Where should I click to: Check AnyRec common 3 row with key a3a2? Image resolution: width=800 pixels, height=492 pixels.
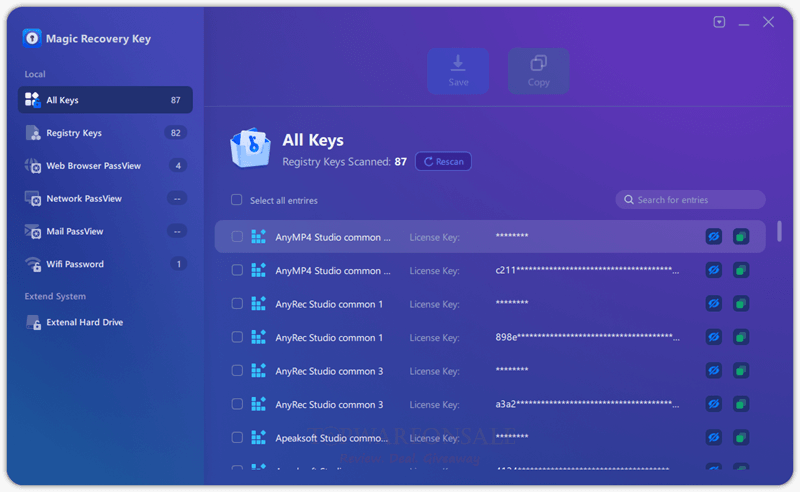point(237,404)
